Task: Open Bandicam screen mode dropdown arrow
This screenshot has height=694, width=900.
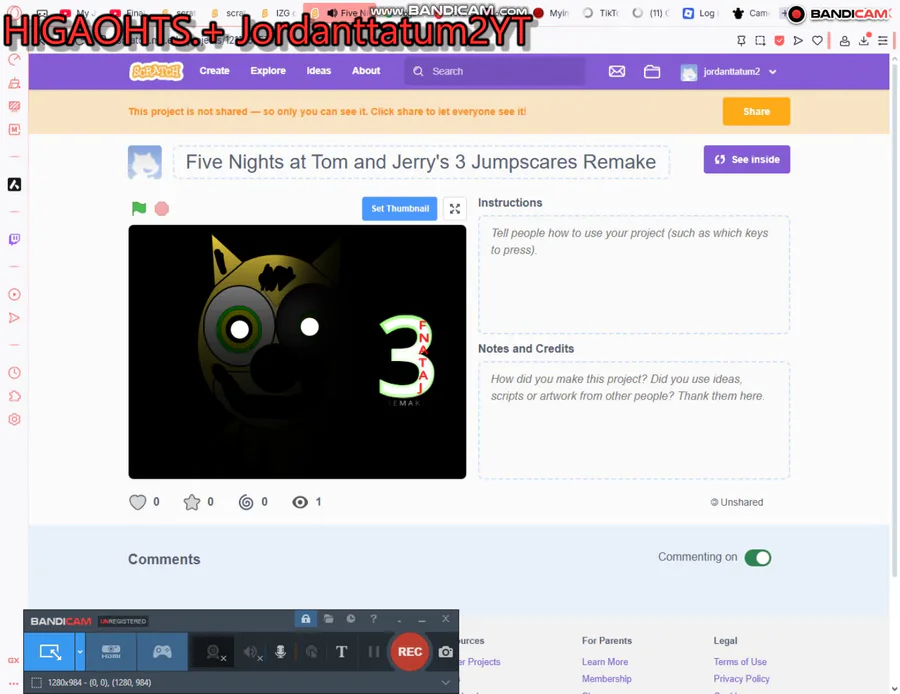Action: coord(80,652)
